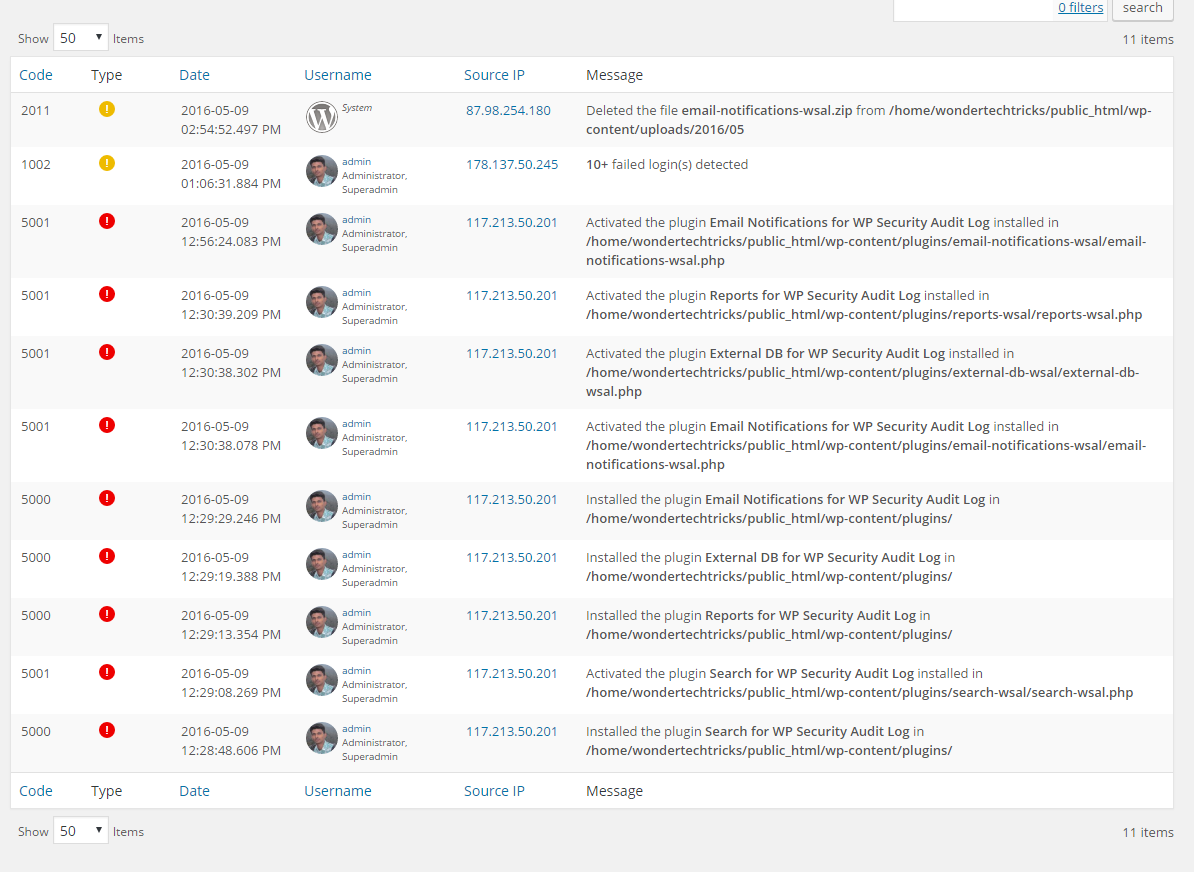This screenshot has width=1194, height=872.
Task: Click admin avatar in the 12:29:29.246 PM row
Action: click(321, 506)
